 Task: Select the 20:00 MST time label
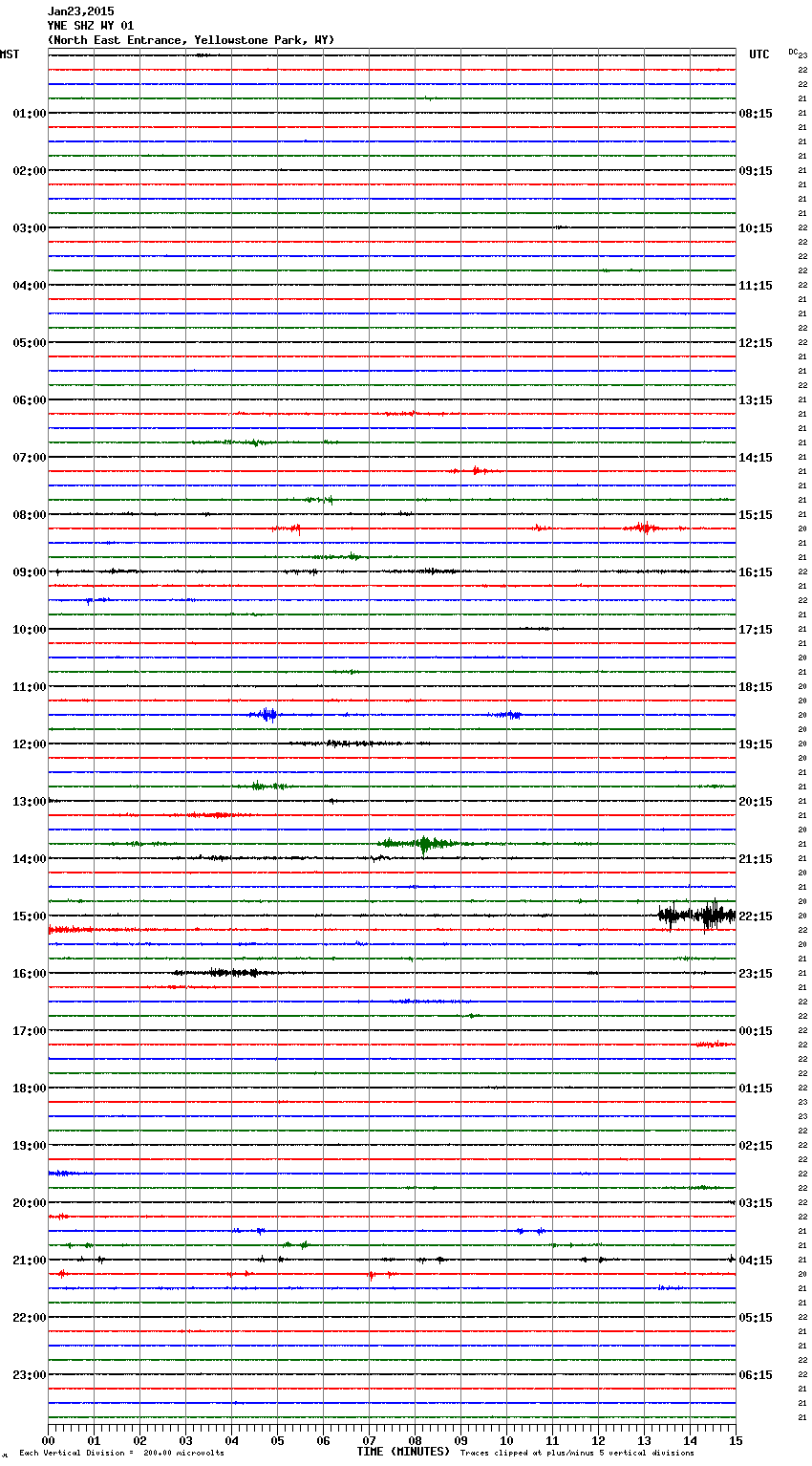(x=30, y=1203)
